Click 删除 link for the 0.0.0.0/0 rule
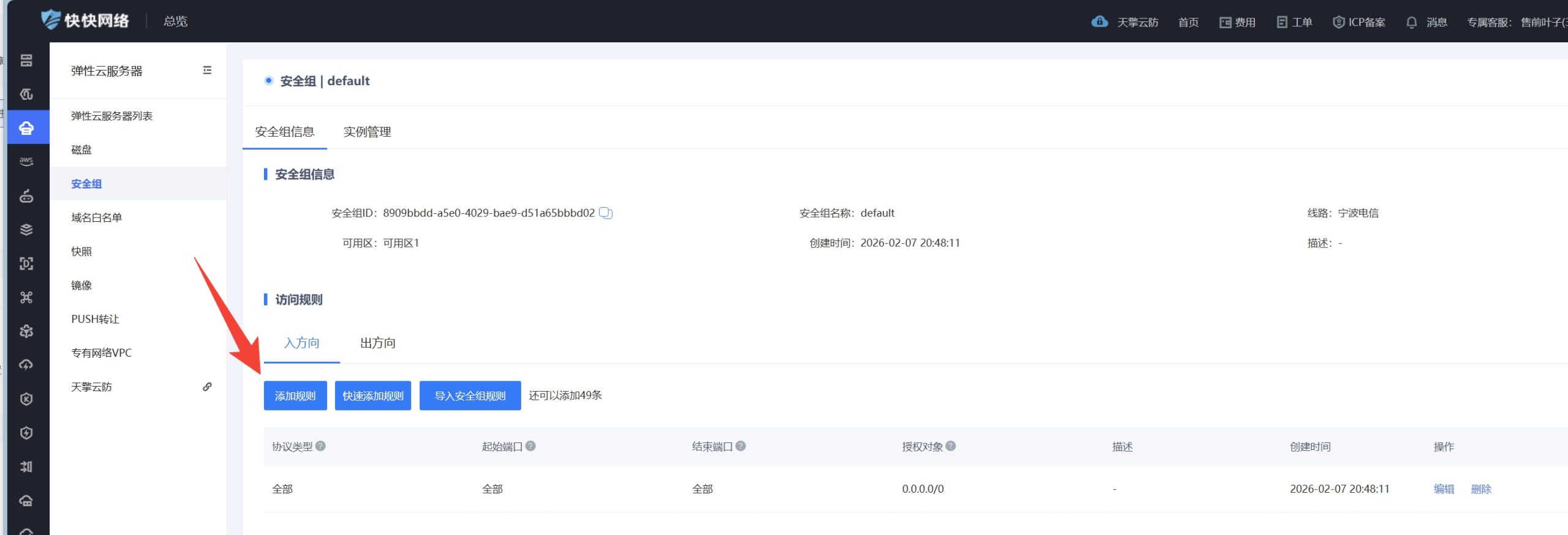1568x535 pixels. (x=1480, y=489)
